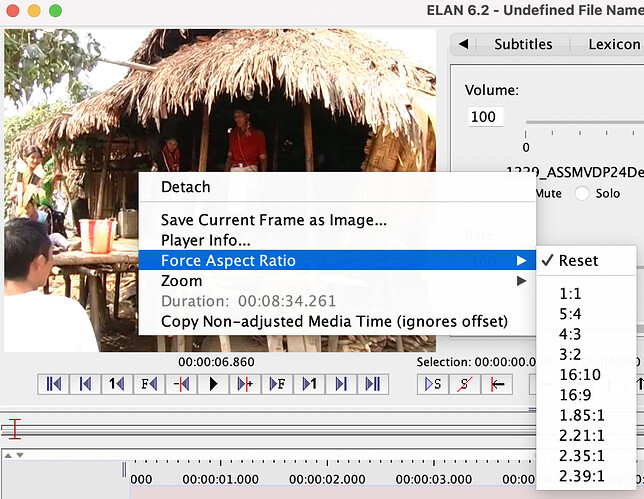644x499 pixels.
Task: Click the play selection S button
Action: (x=433, y=384)
